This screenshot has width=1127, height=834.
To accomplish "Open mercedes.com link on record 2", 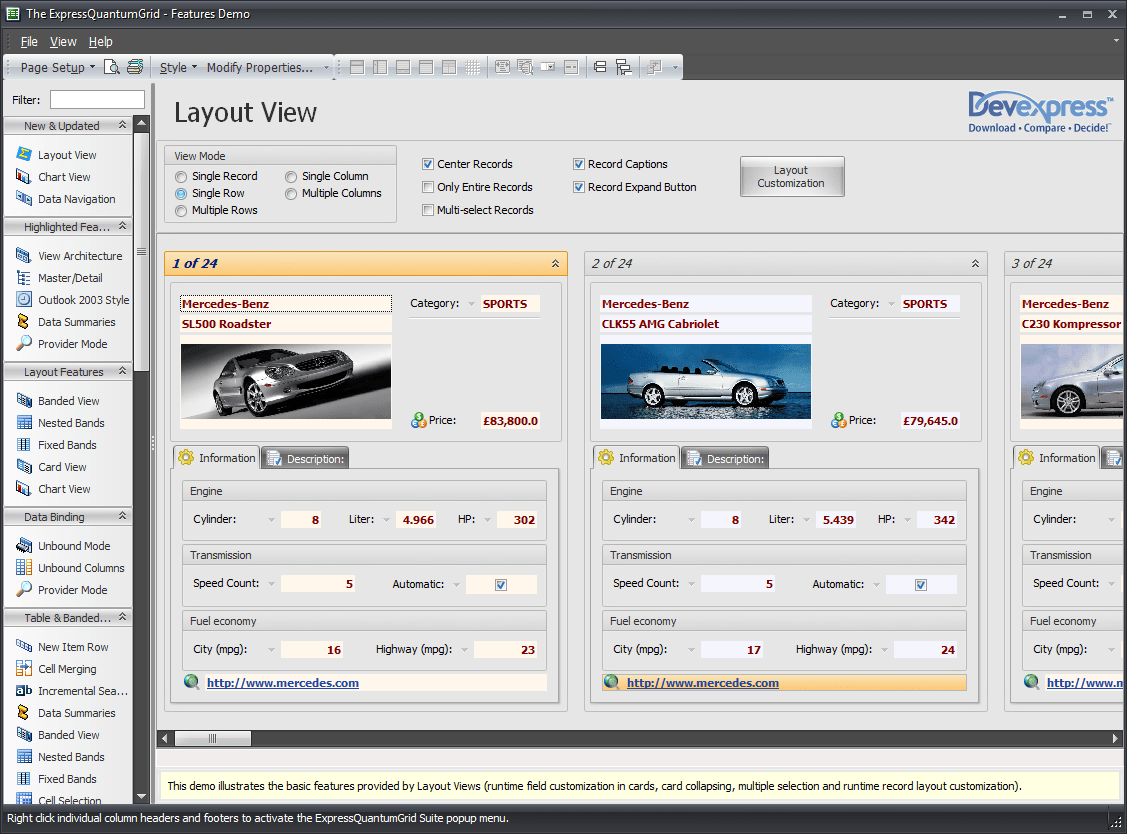I will pos(702,683).
